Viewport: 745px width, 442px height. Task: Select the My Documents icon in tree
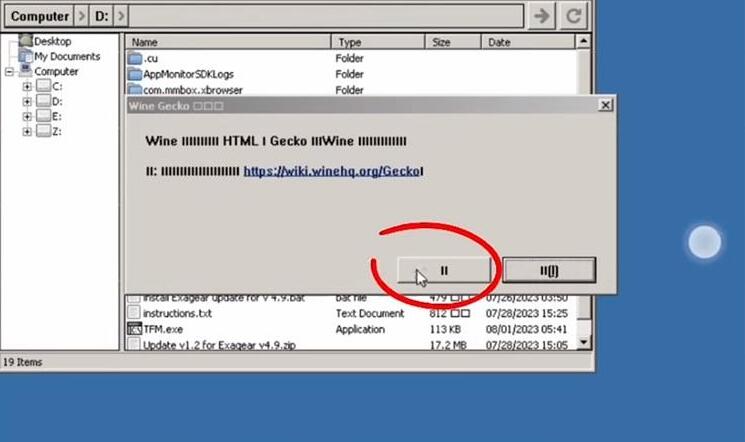[25, 56]
